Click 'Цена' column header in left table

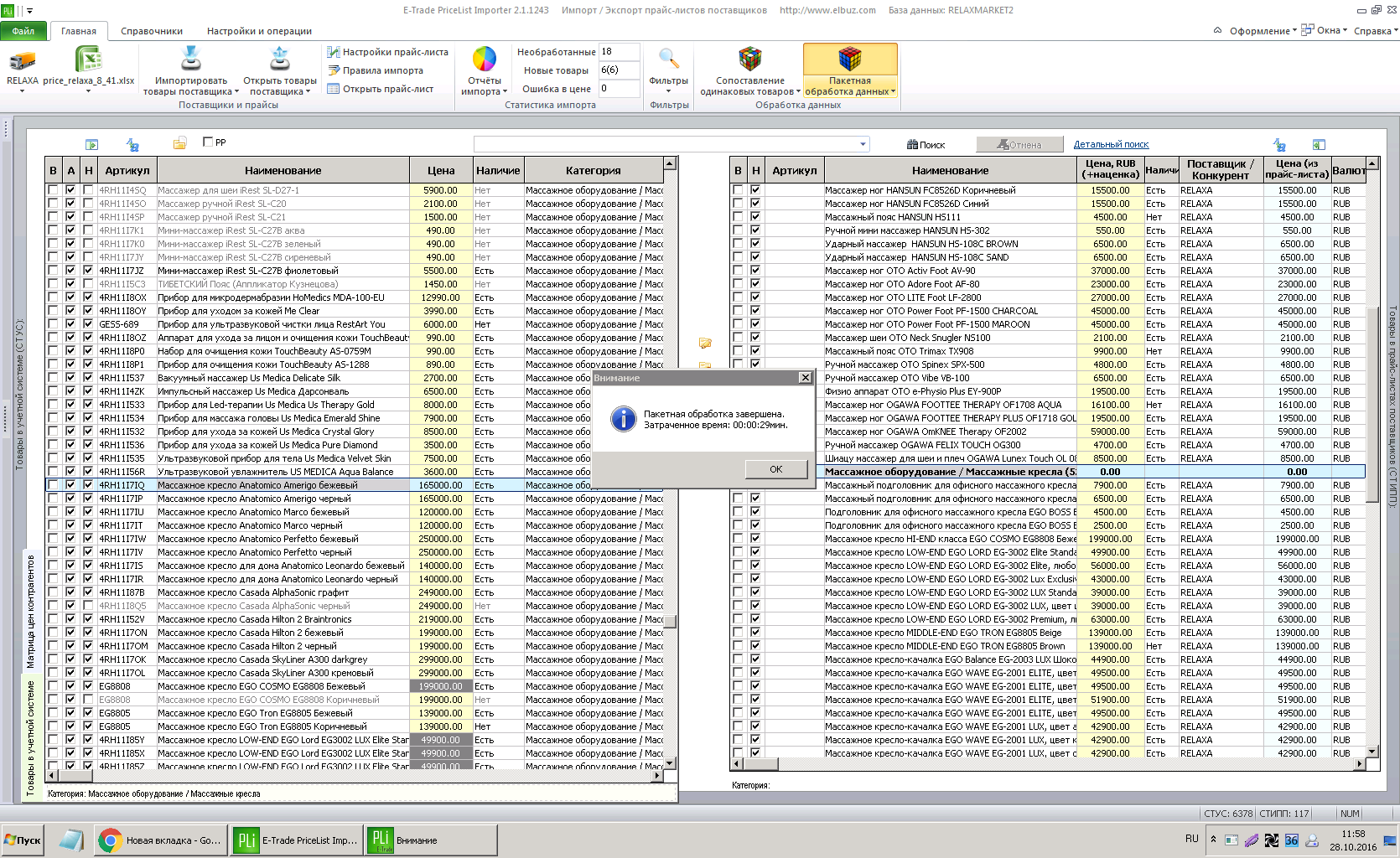(x=441, y=170)
